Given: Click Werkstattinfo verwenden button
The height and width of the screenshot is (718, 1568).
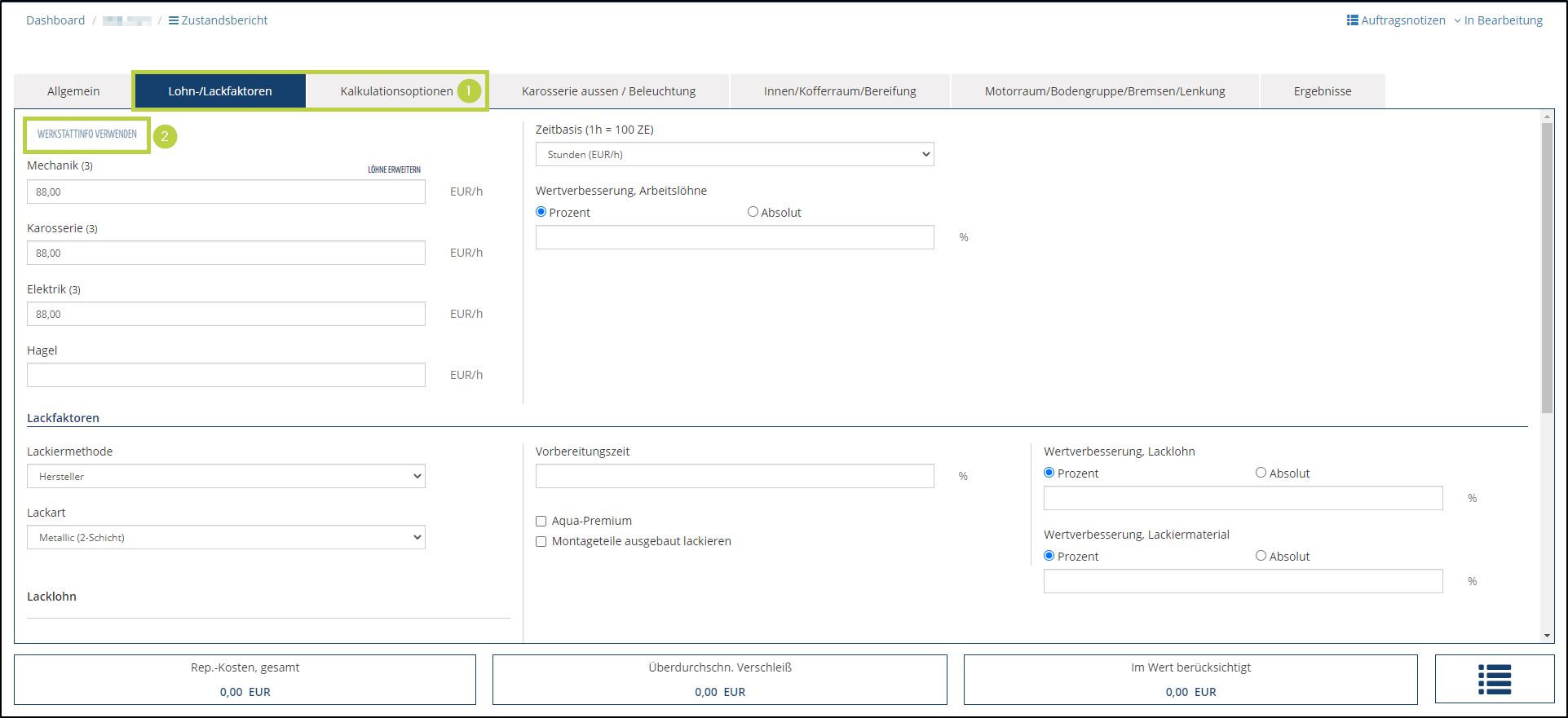Looking at the screenshot, I should 87,134.
